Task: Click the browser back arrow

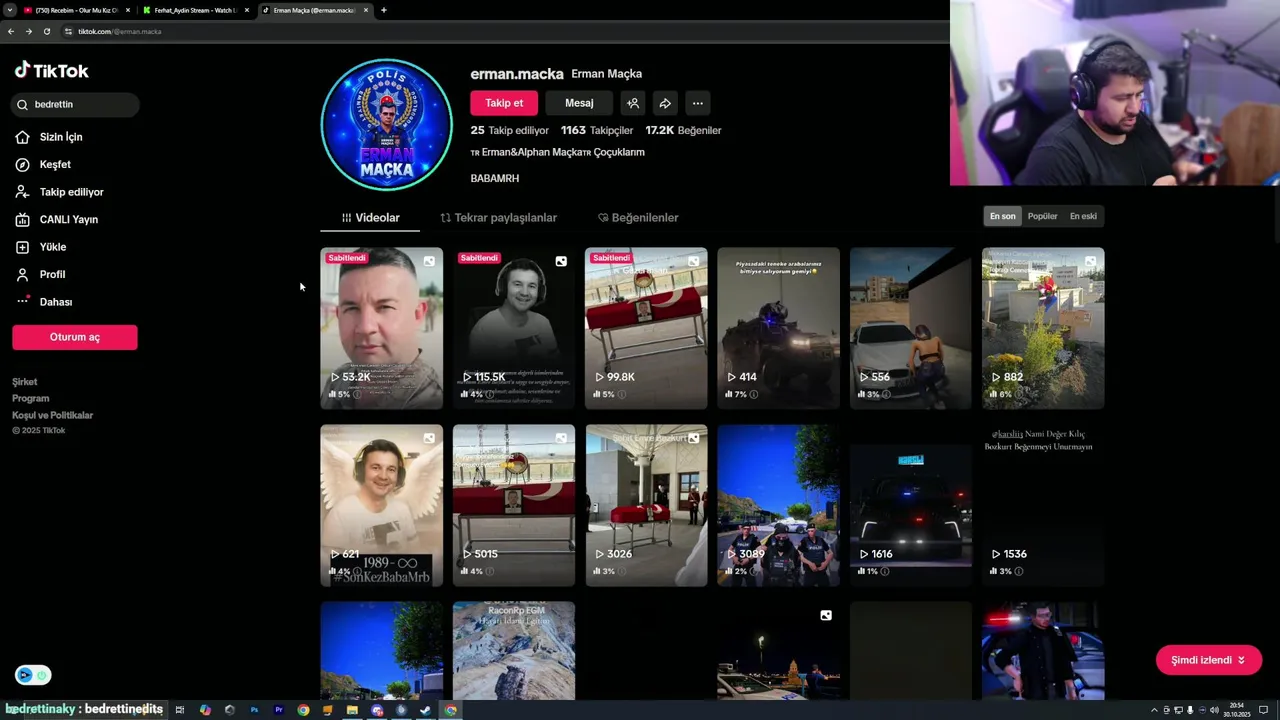Action: [x=10, y=31]
